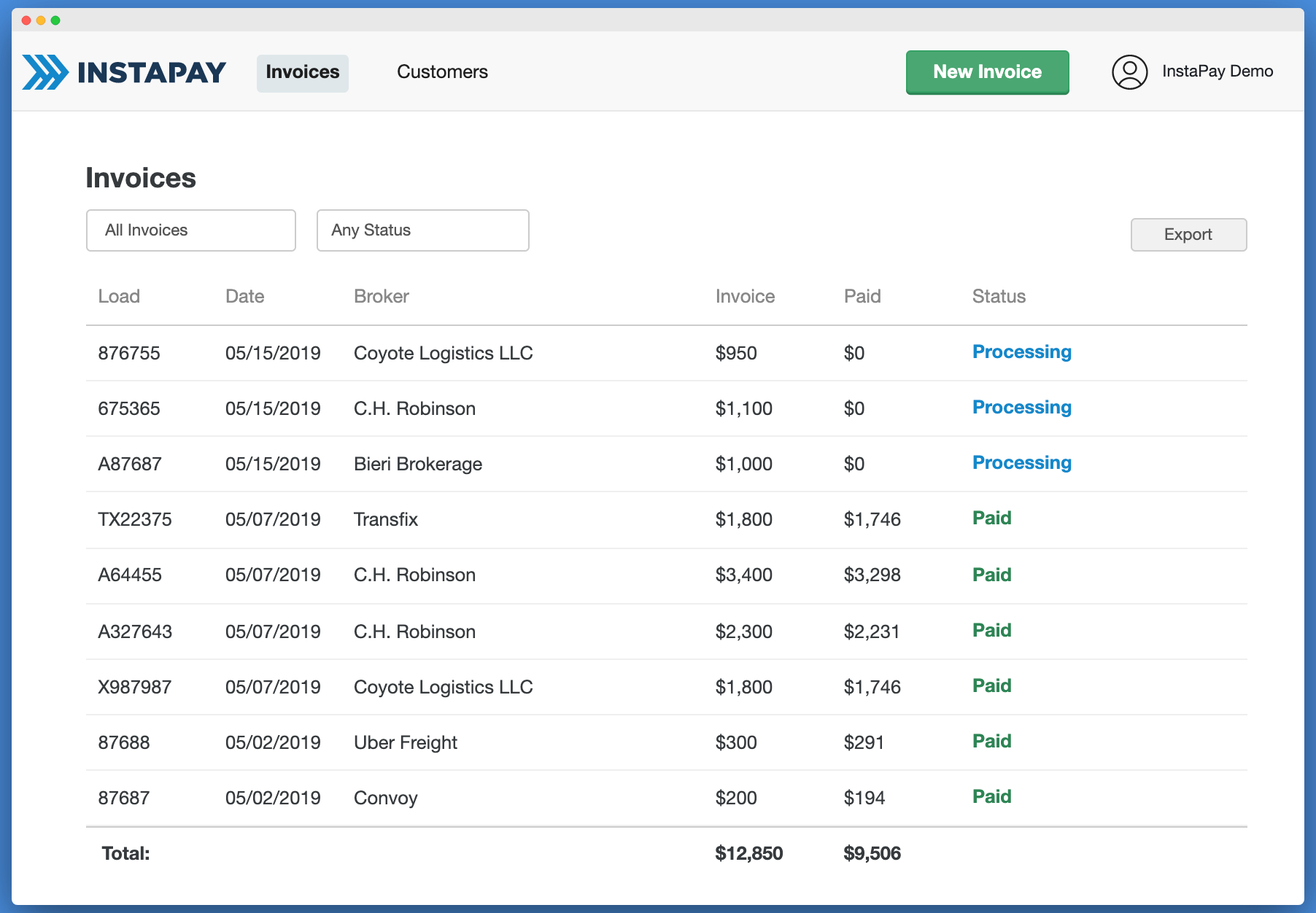This screenshot has width=1316, height=913.
Task: Click the $194 paid amount
Action: click(x=864, y=798)
